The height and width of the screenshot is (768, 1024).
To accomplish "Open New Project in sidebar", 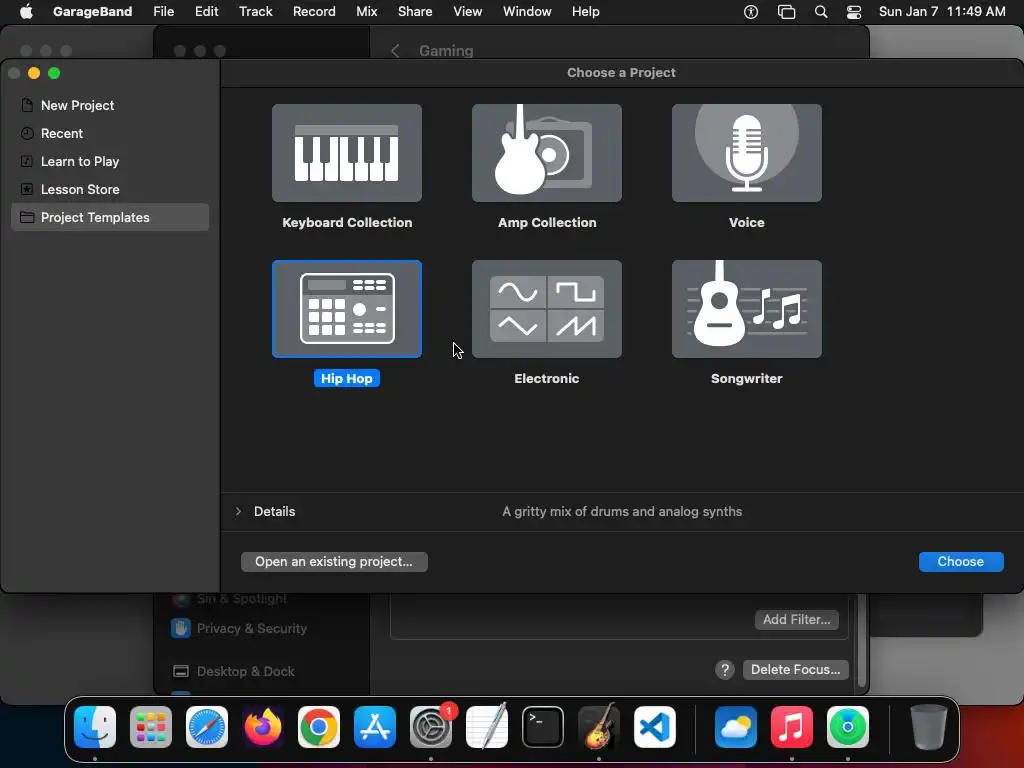I will (110, 105).
